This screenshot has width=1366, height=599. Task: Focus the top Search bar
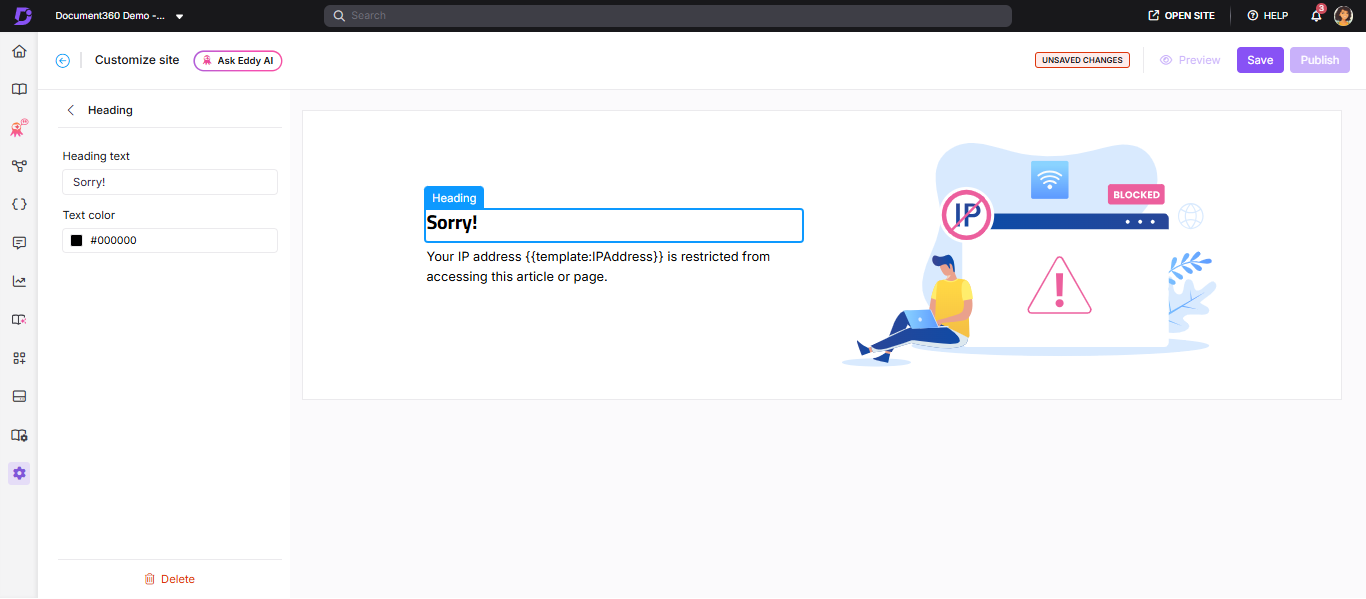pos(668,16)
